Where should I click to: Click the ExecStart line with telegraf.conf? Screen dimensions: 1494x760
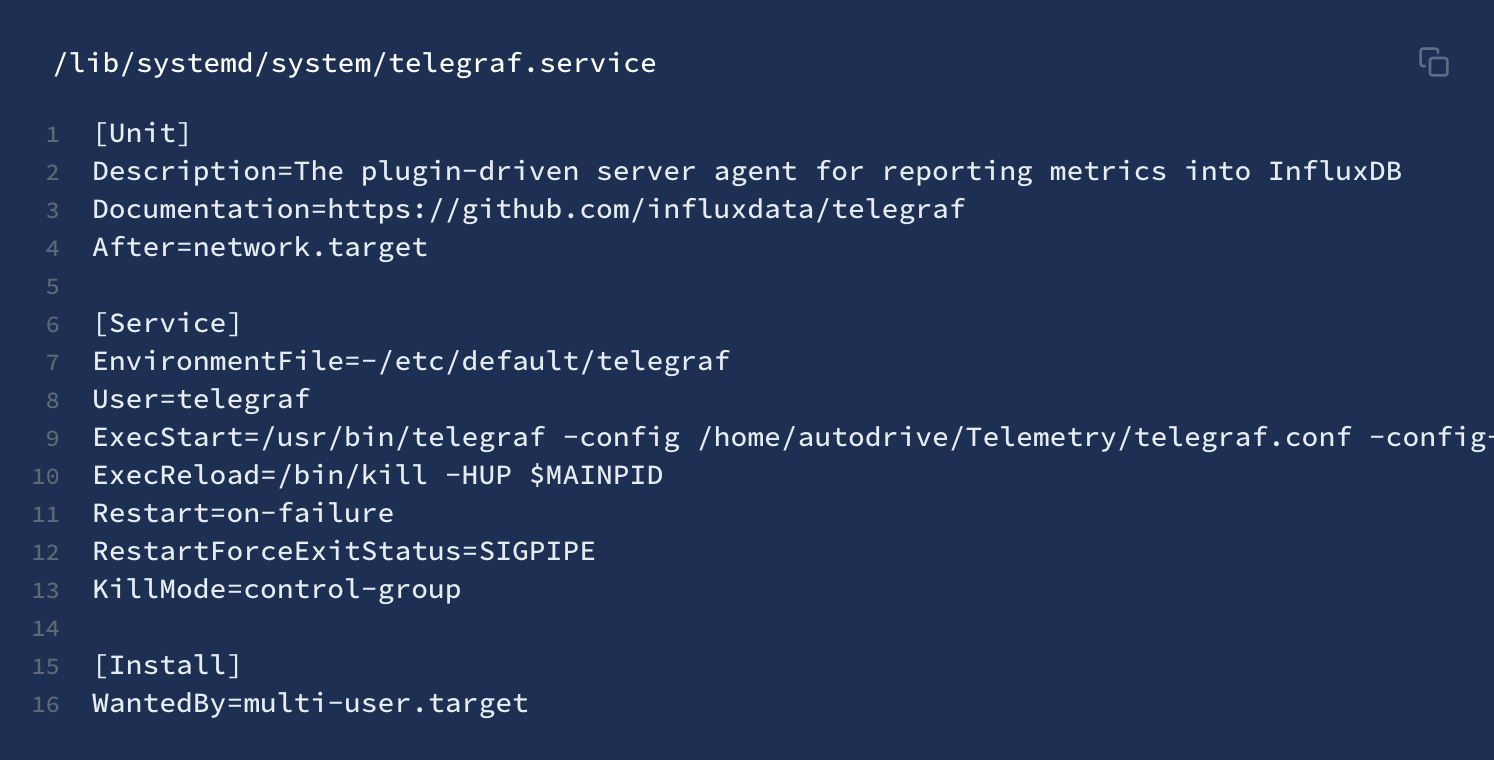(x=793, y=437)
